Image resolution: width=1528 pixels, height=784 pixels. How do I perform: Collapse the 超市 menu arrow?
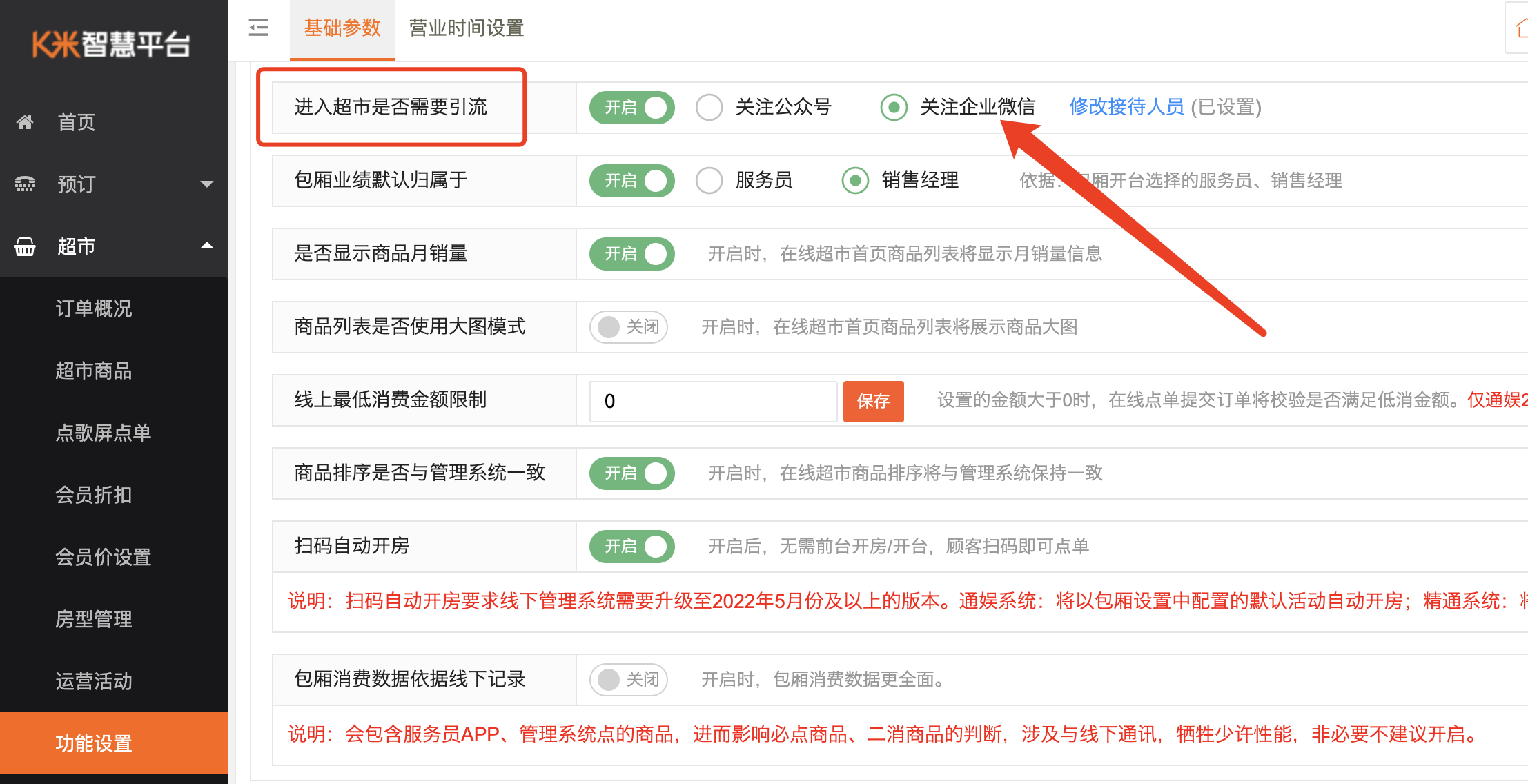click(206, 246)
